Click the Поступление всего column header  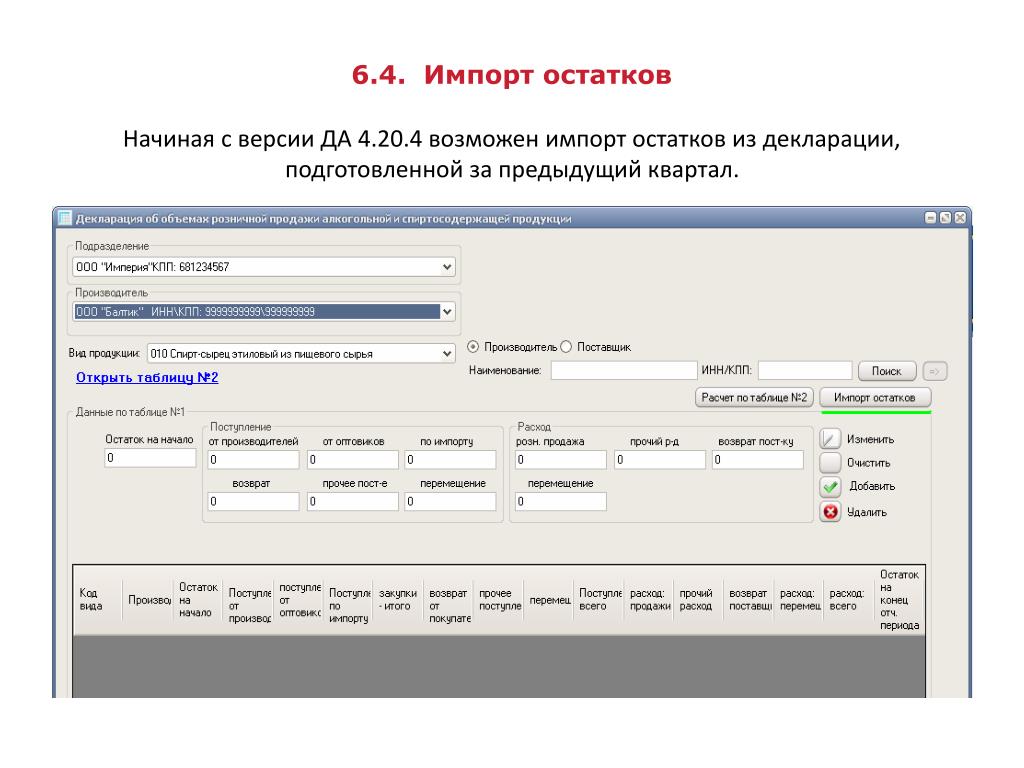point(598,600)
